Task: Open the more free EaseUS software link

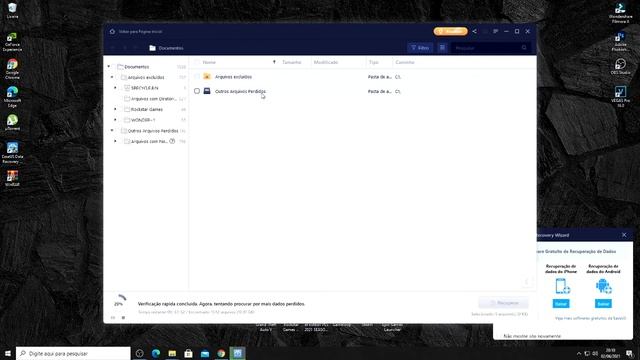Action: [590, 318]
